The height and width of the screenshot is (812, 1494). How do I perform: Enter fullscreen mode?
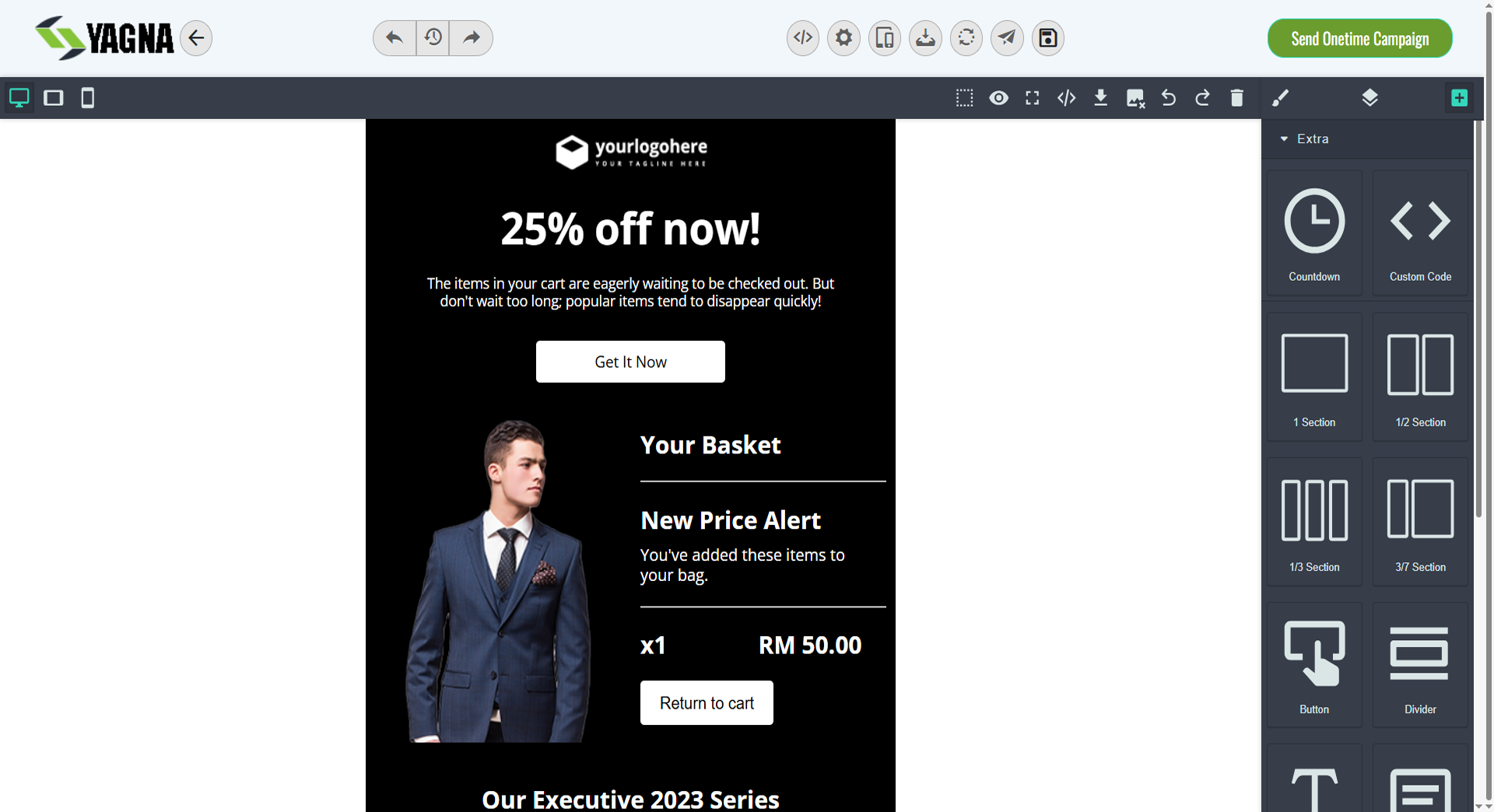coord(1033,98)
